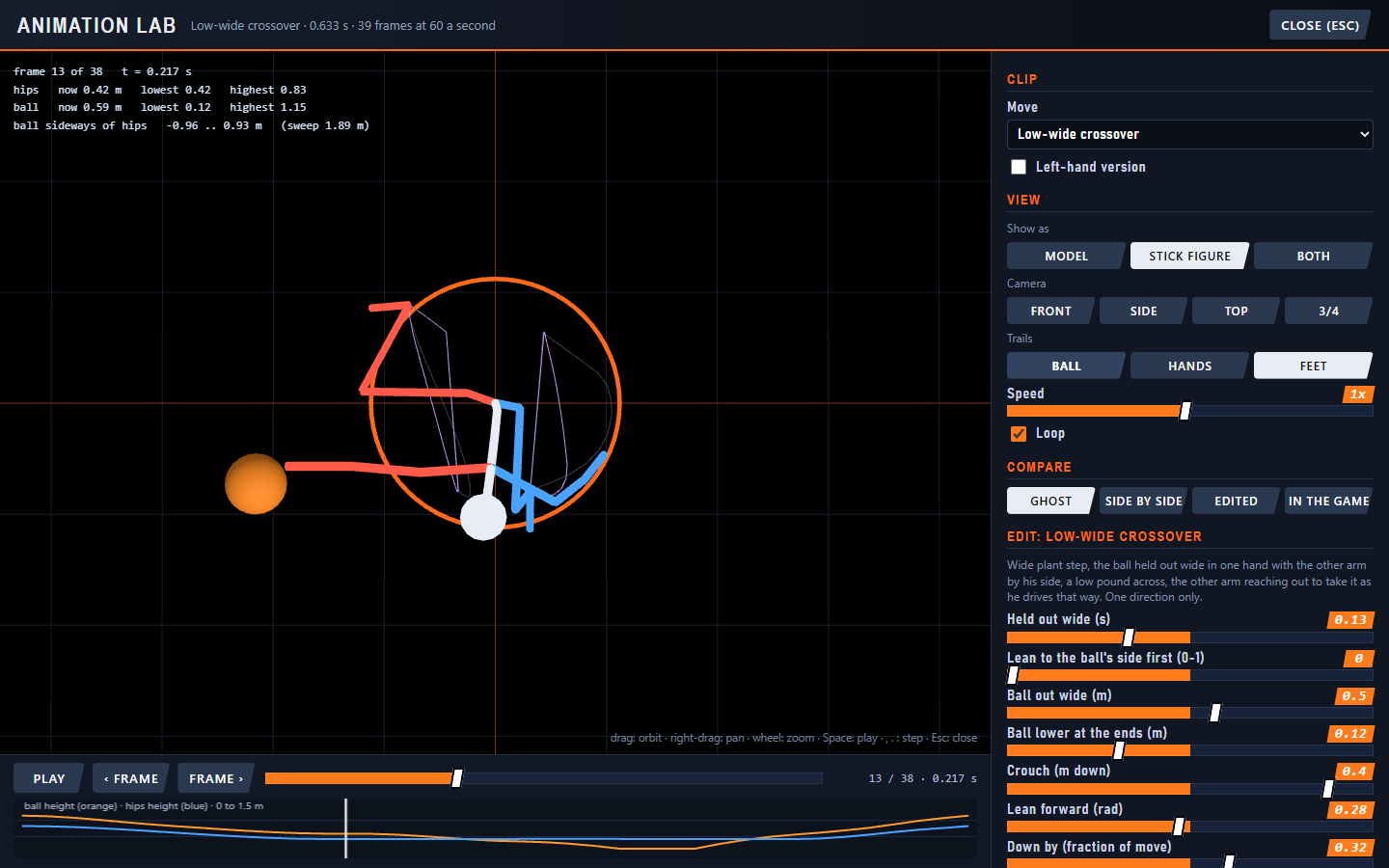Toggle BALL trails
Image resolution: width=1389 pixels, height=868 pixels.
tap(1066, 366)
